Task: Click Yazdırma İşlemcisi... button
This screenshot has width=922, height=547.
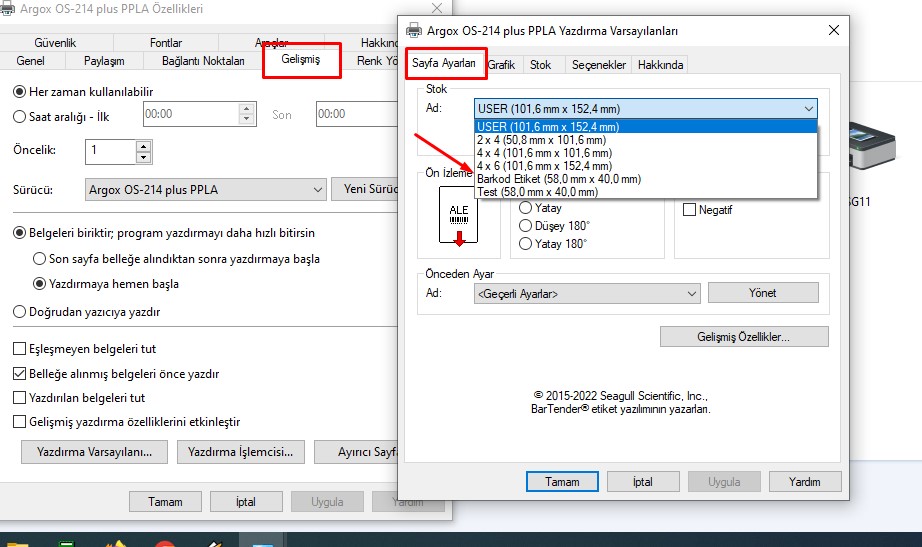Action: coord(240,452)
